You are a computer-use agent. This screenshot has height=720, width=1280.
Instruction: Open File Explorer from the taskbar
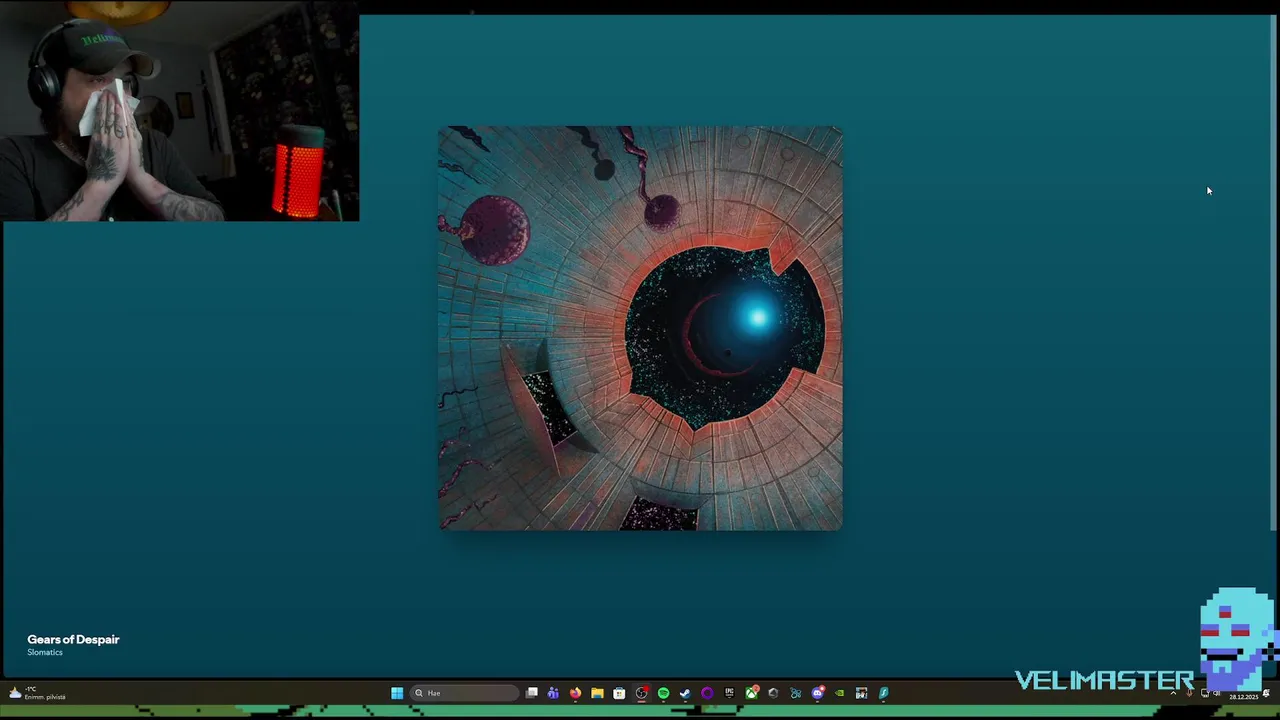point(597,693)
